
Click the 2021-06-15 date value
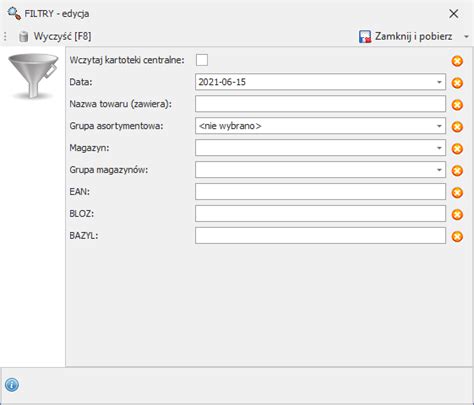point(222,82)
